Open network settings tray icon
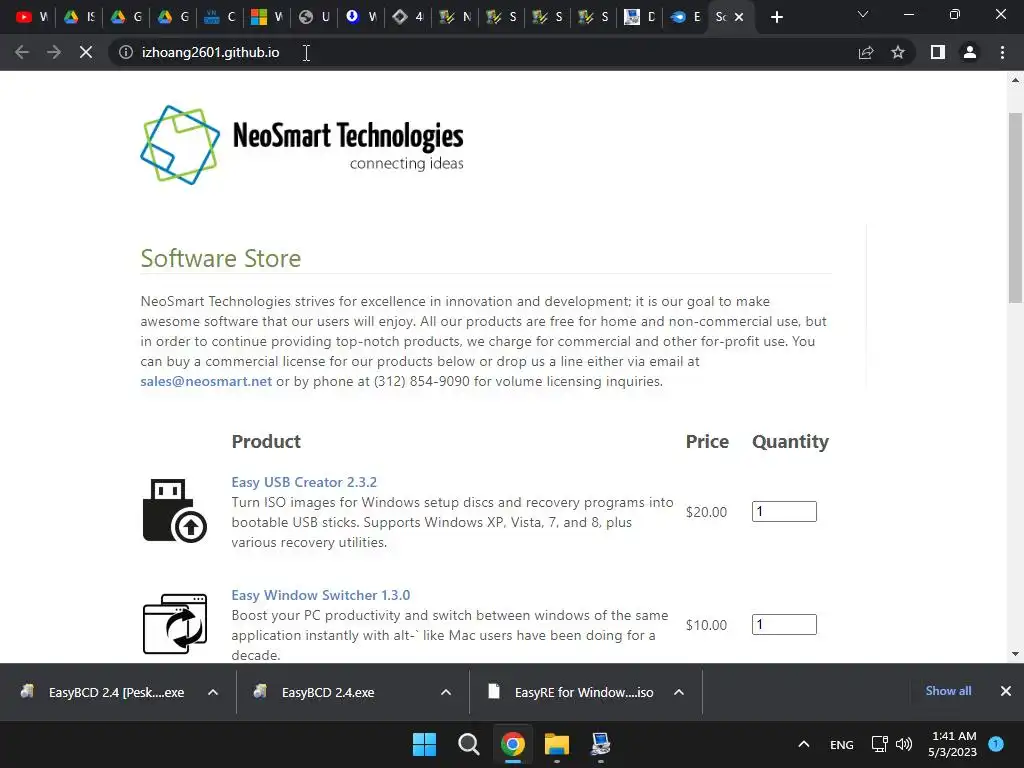1024x768 pixels. tap(880, 744)
